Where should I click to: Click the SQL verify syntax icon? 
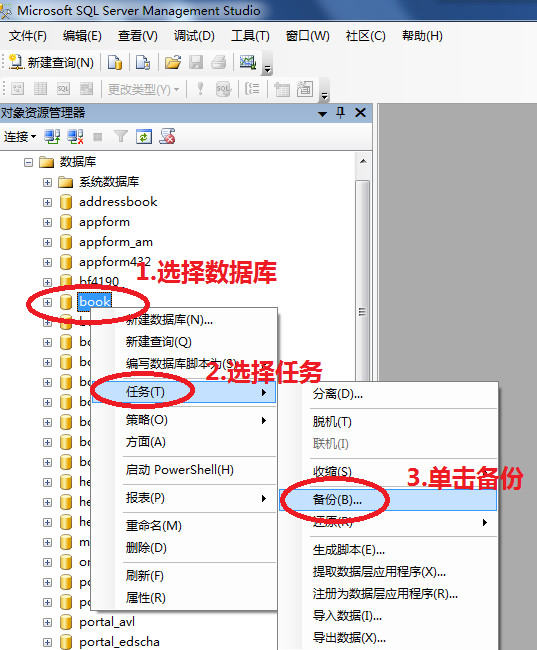223,89
